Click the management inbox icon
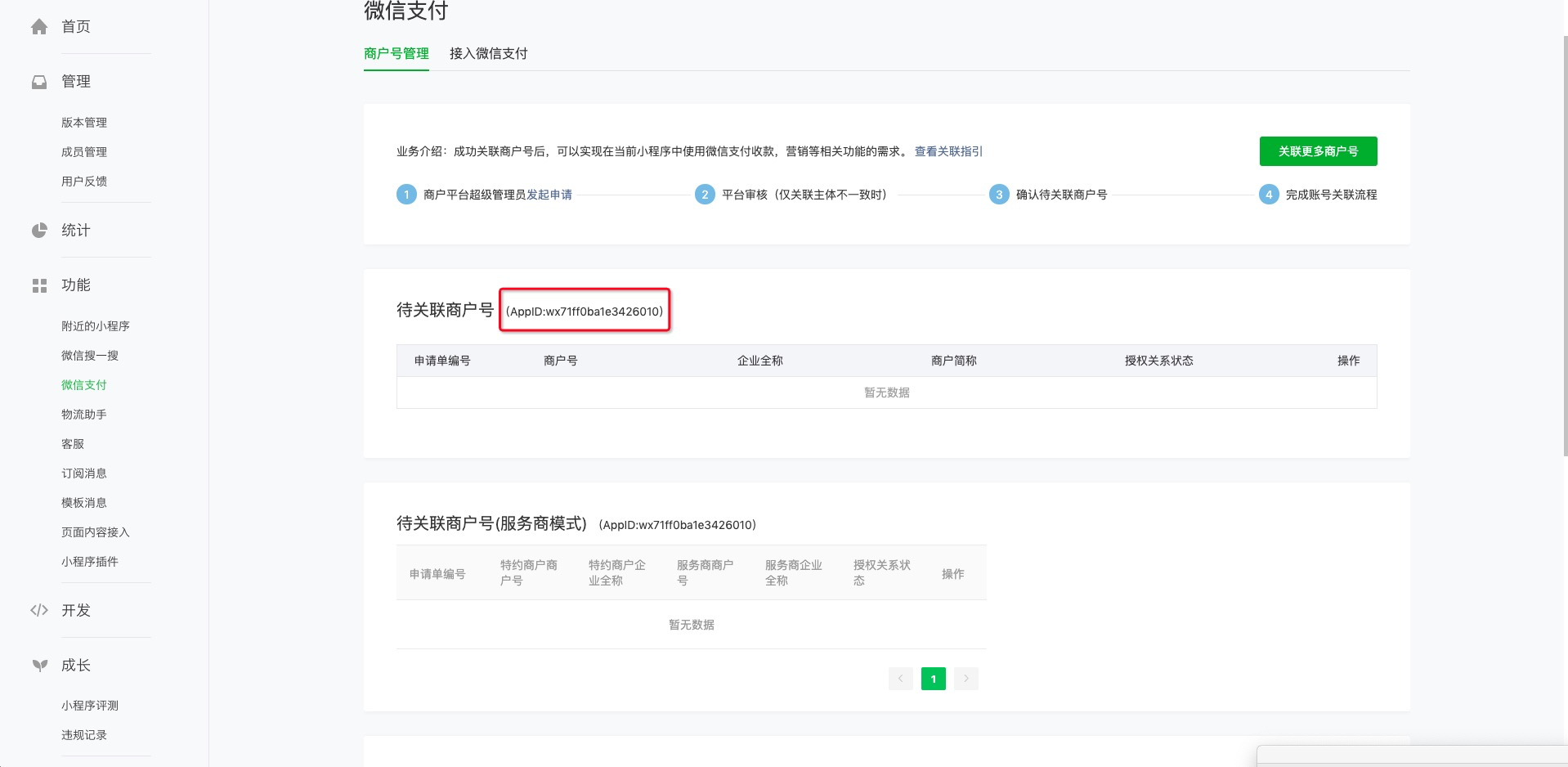The image size is (1568, 767). (x=39, y=82)
